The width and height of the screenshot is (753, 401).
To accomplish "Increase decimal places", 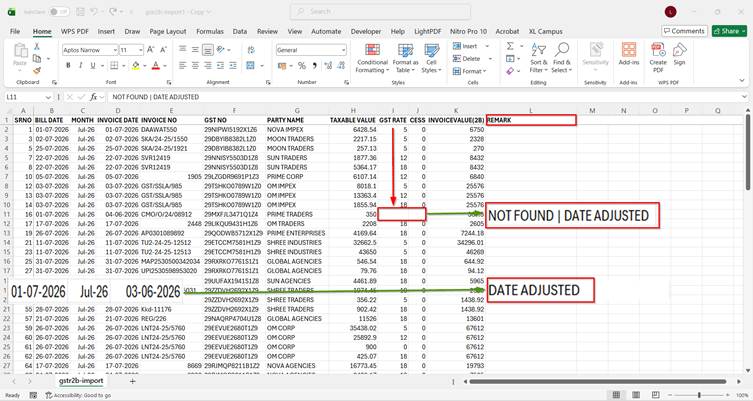I will (x=328, y=65).
